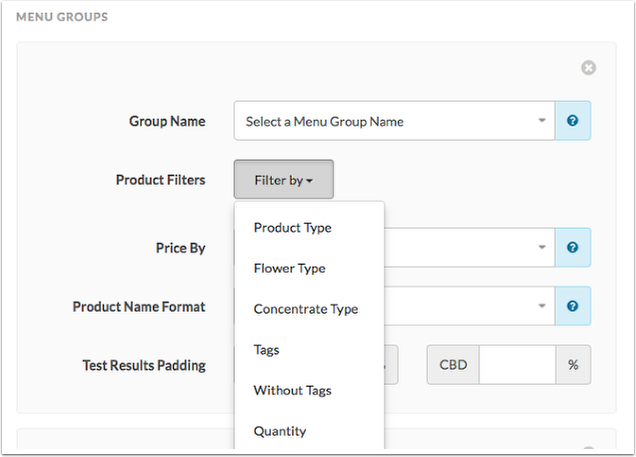636x457 pixels.
Task: Choose Quantity in the filter list
Action: coord(279,431)
